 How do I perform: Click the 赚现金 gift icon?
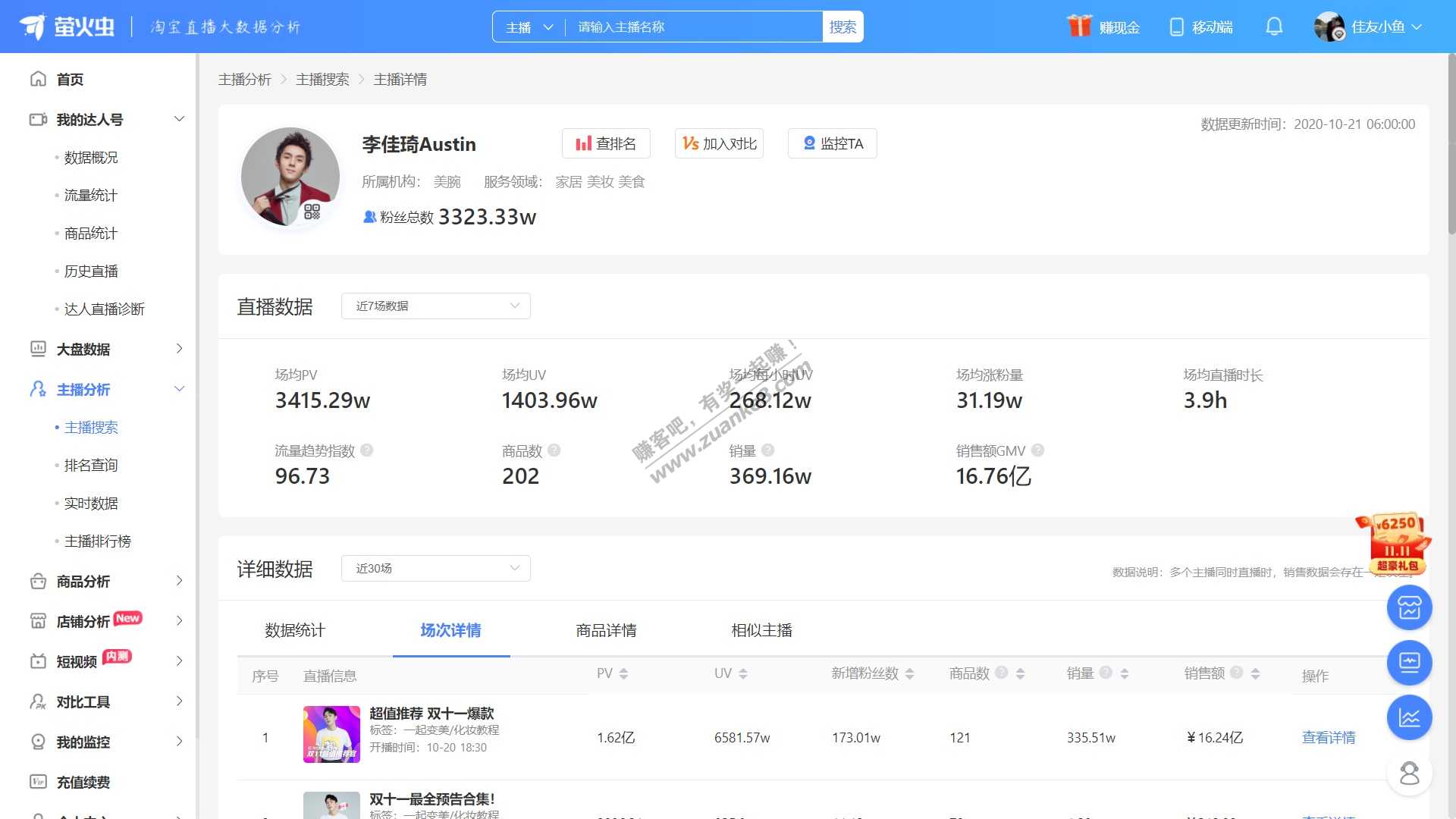[1079, 27]
